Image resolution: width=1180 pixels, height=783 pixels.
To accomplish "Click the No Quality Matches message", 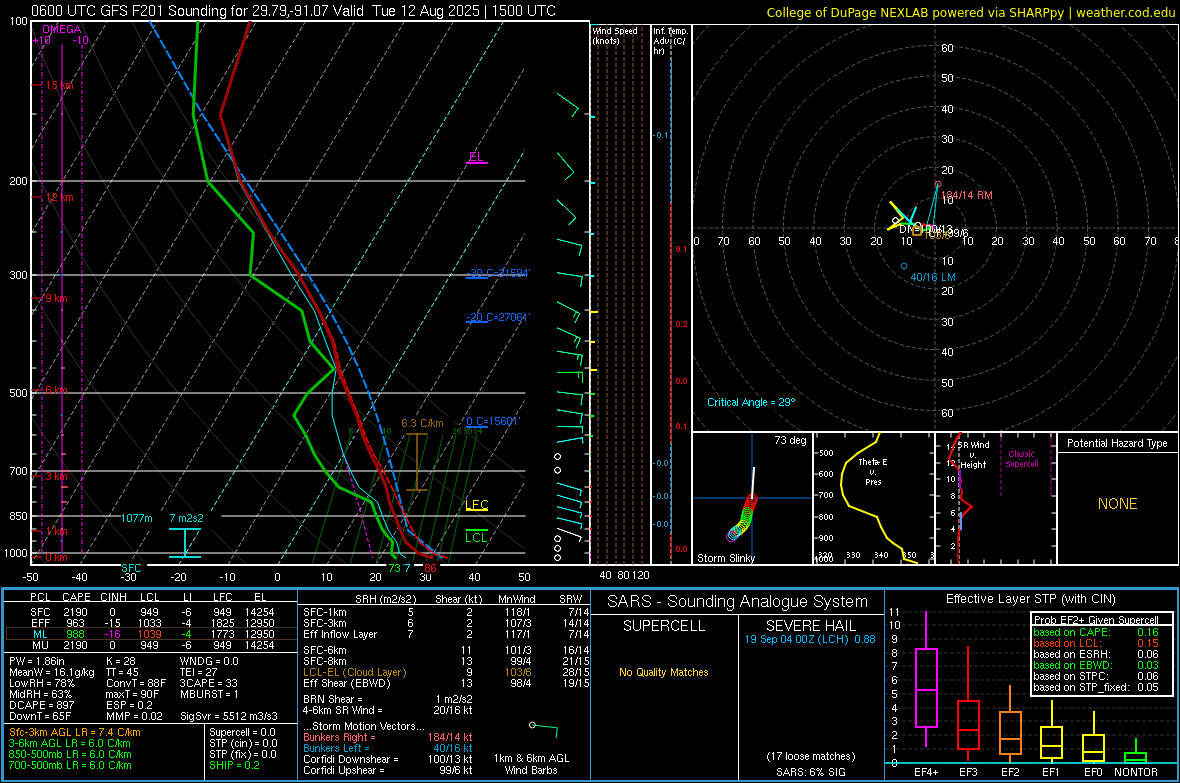I will [664, 672].
